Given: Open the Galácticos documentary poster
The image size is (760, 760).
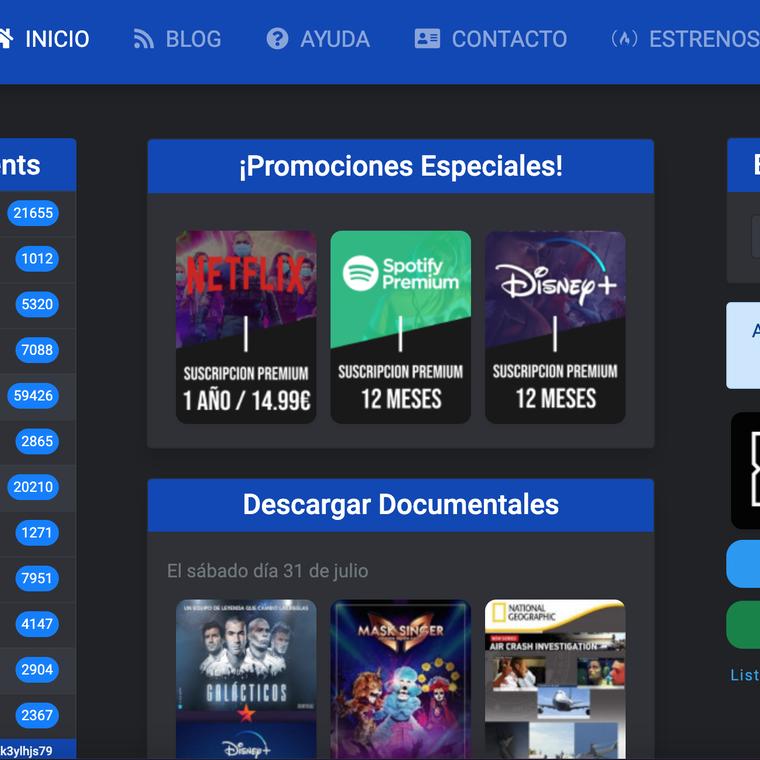Looking at the screenshot, I should pyautogui.click(x=246, y=678).
